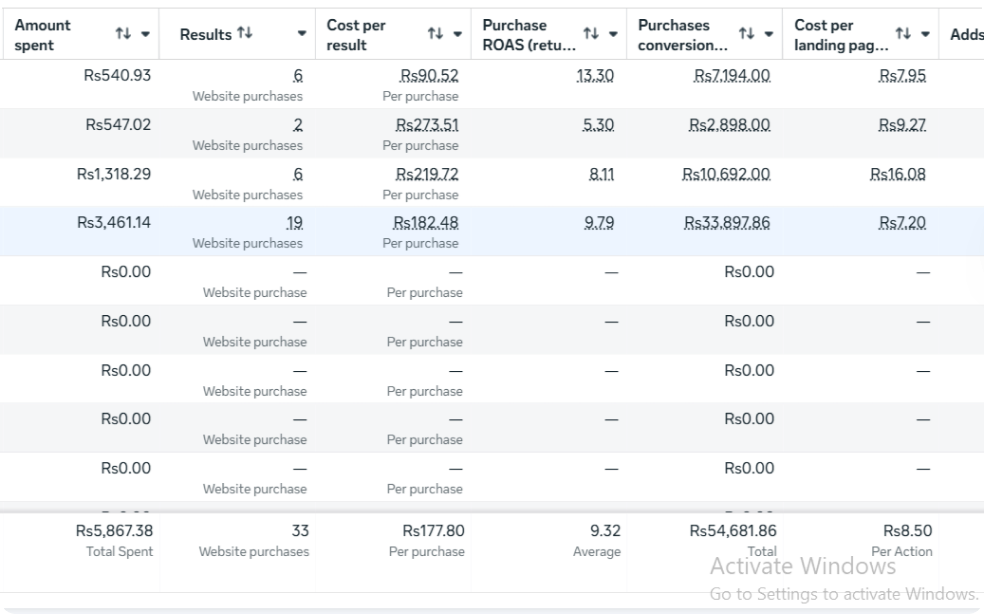Screen dimensions: 984x614
Task: Click the Rs33,897.86 conversion value
Action: tap(727, 223)
